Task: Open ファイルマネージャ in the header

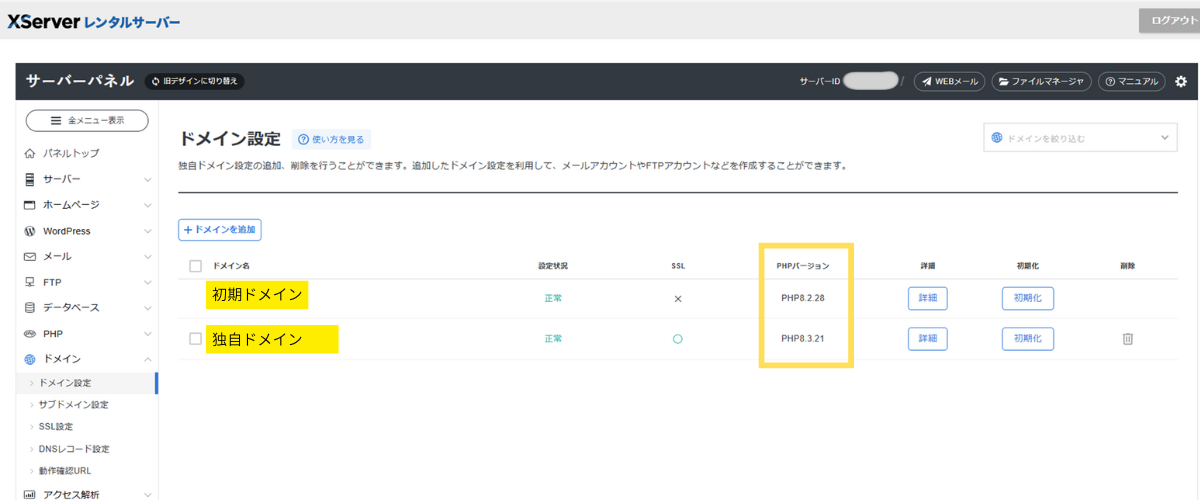Action: 1041,82
